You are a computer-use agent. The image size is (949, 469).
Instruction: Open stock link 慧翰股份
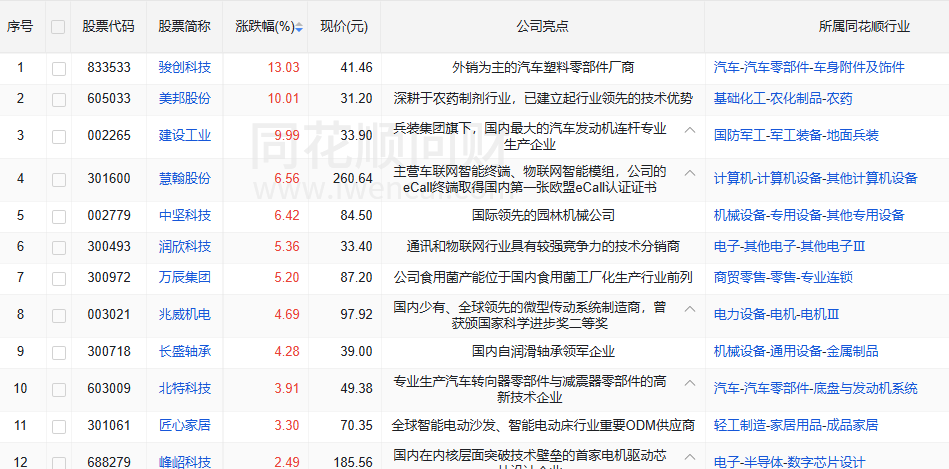click(185, 179)
